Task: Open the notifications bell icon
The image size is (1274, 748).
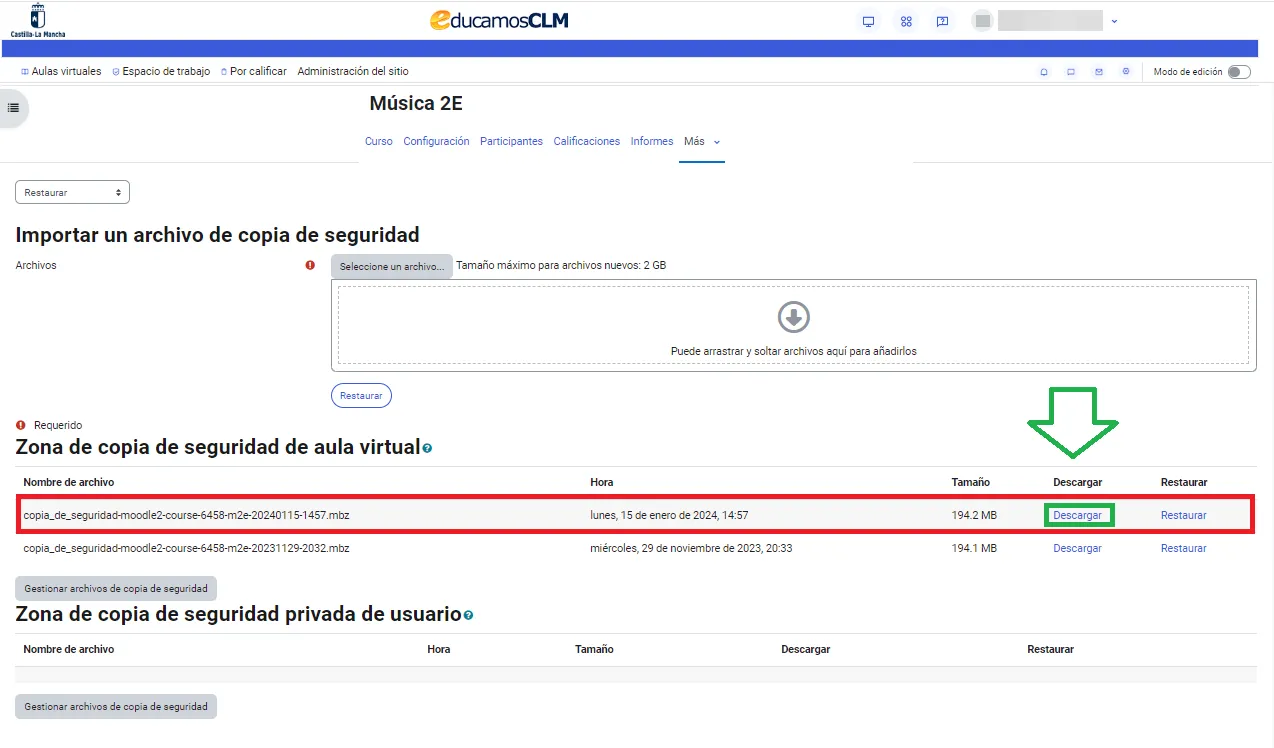Action: click(x=1043, y=71)
